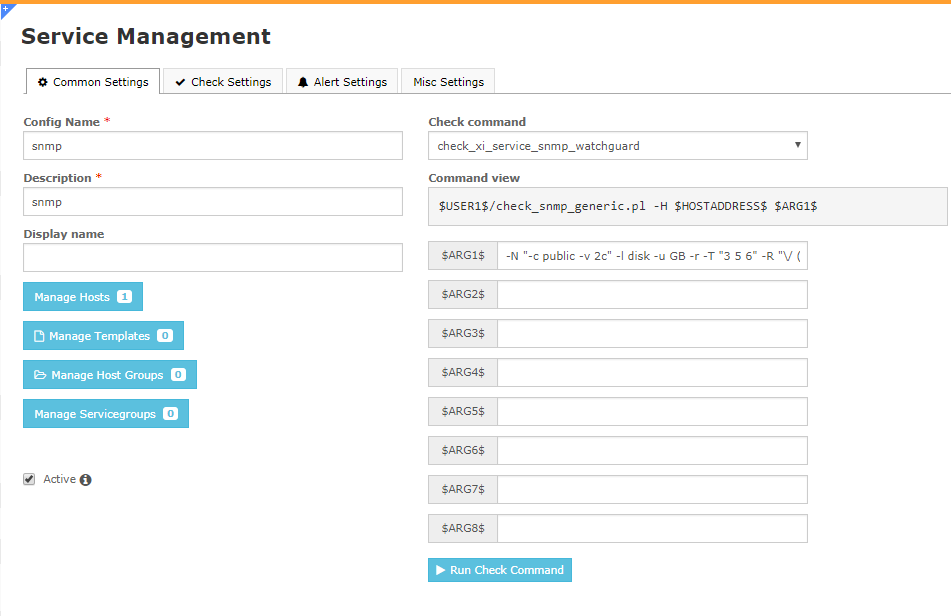The width and height of the screenshot is (951, 616).
Task: Open Manage Hosts
Action: click(x=83, y=297)
